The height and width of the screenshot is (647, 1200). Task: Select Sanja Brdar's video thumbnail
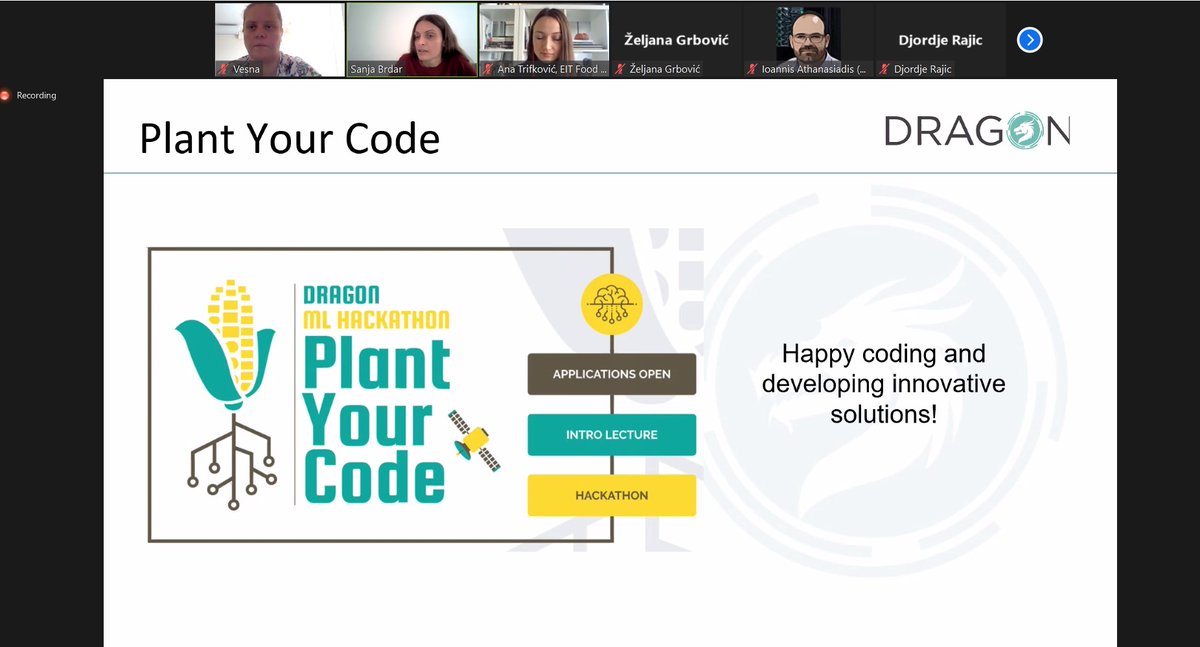pos(412,40)
